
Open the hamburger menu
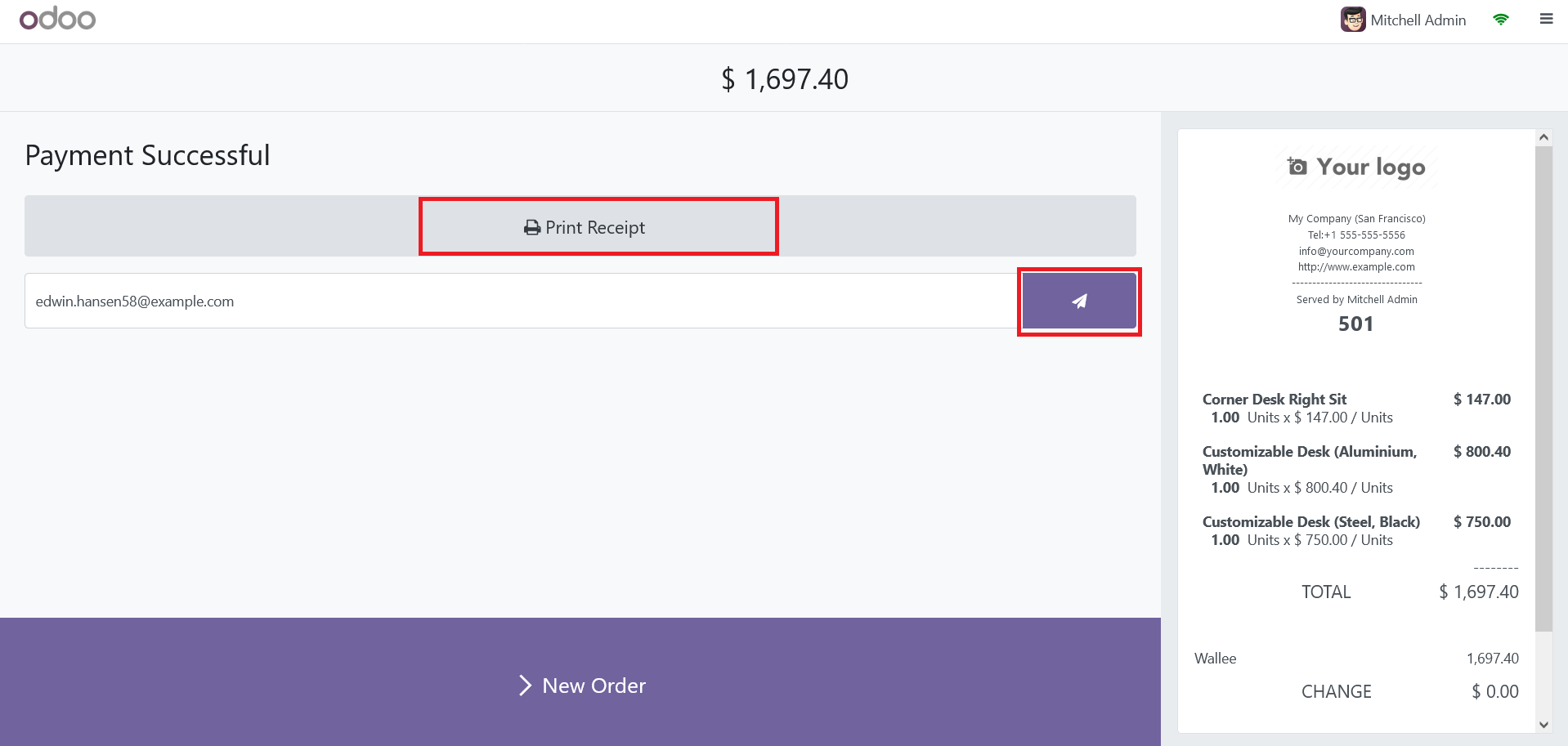tap(1546, 19)
